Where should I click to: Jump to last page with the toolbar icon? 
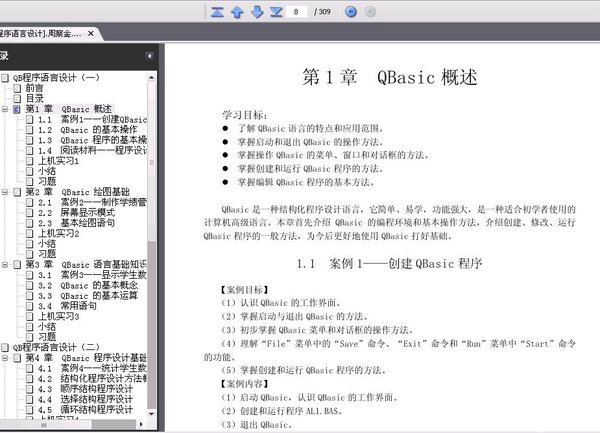click(276, 12)
